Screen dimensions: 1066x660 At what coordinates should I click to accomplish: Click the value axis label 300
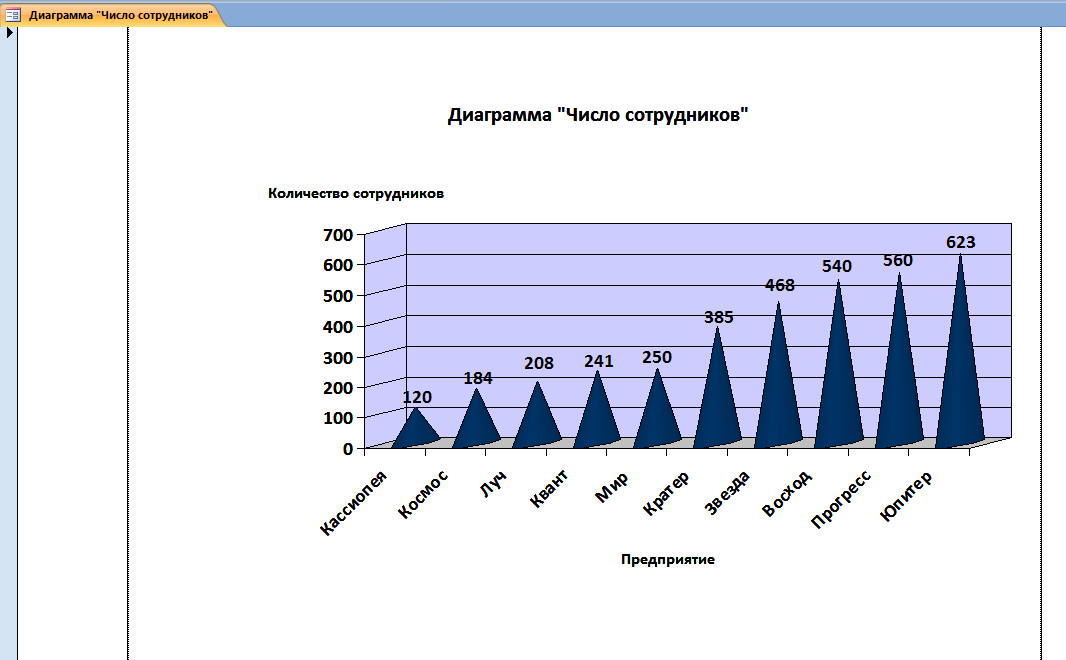click(x=338, y=358)
